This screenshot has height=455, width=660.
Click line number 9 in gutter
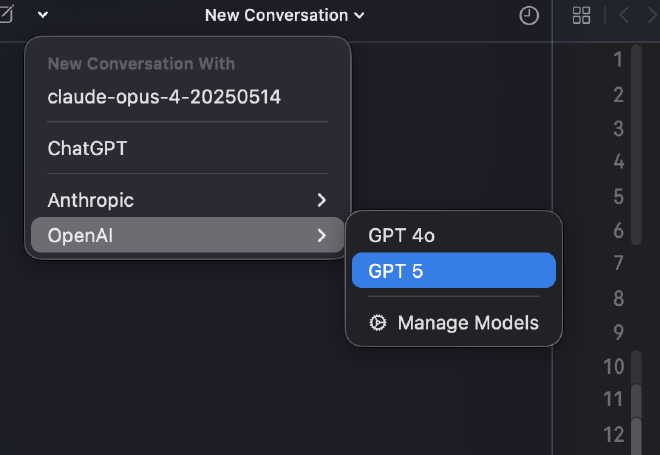[x=618, y=332]
